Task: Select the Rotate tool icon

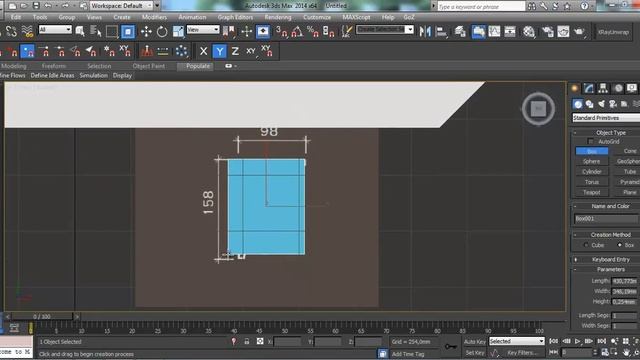Action: 162,31
